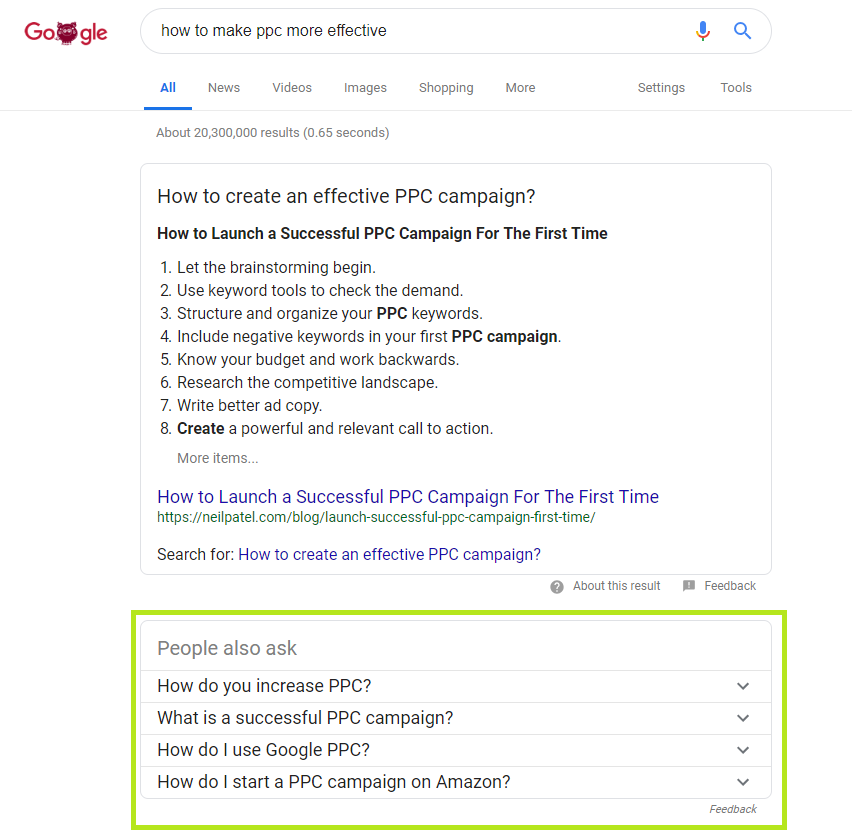The image size is (852, 834).
Task: Open the Tools filter options
Action: click(x=736, y=87)
